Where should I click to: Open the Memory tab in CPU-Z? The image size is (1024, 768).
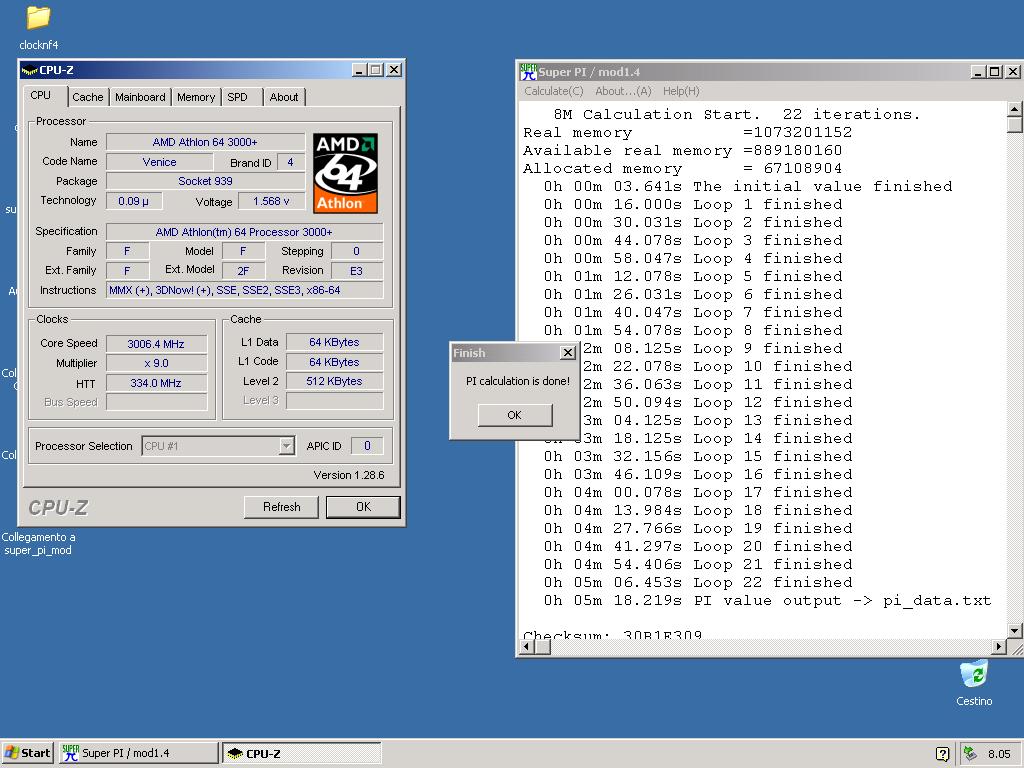tap(196, 97)
